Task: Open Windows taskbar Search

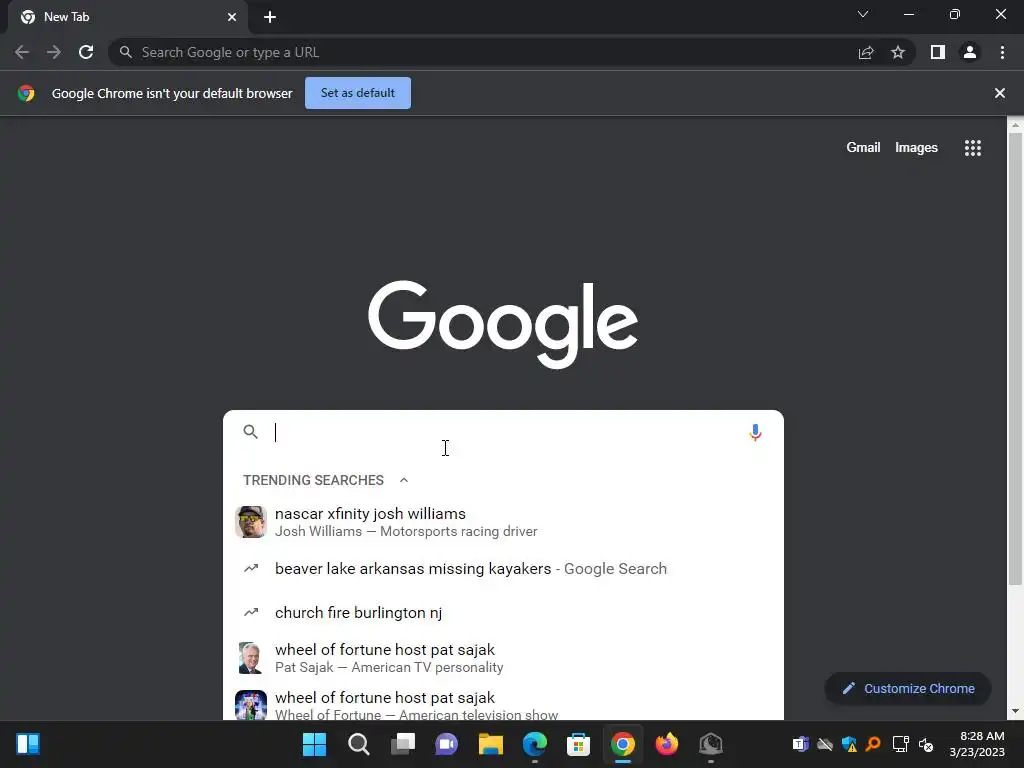Action: click(359, 744)
